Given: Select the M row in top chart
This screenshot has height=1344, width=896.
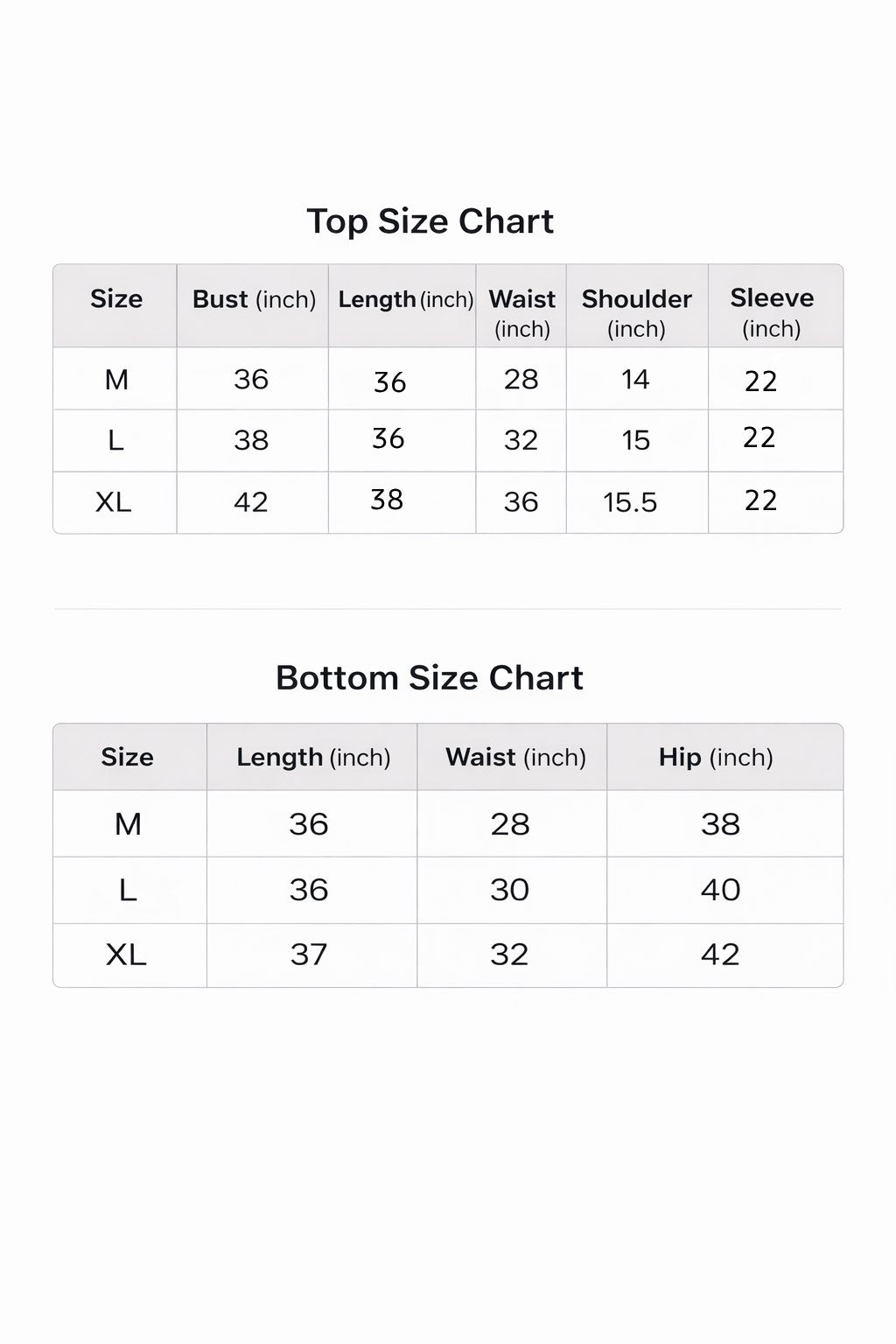Looking at the screenshot, I should point(448,379).
